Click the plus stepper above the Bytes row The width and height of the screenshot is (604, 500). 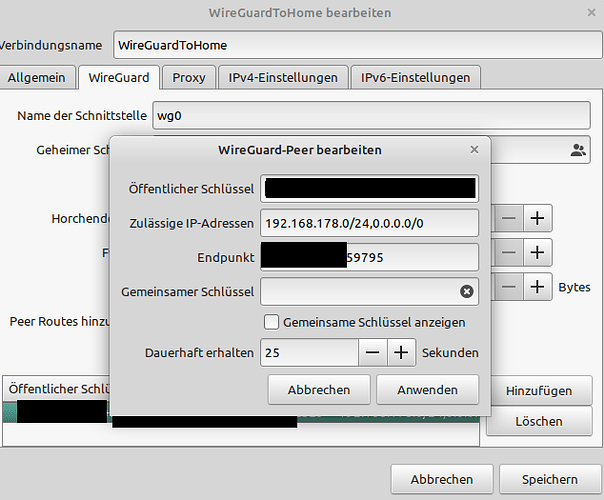(x=537, y=253)
